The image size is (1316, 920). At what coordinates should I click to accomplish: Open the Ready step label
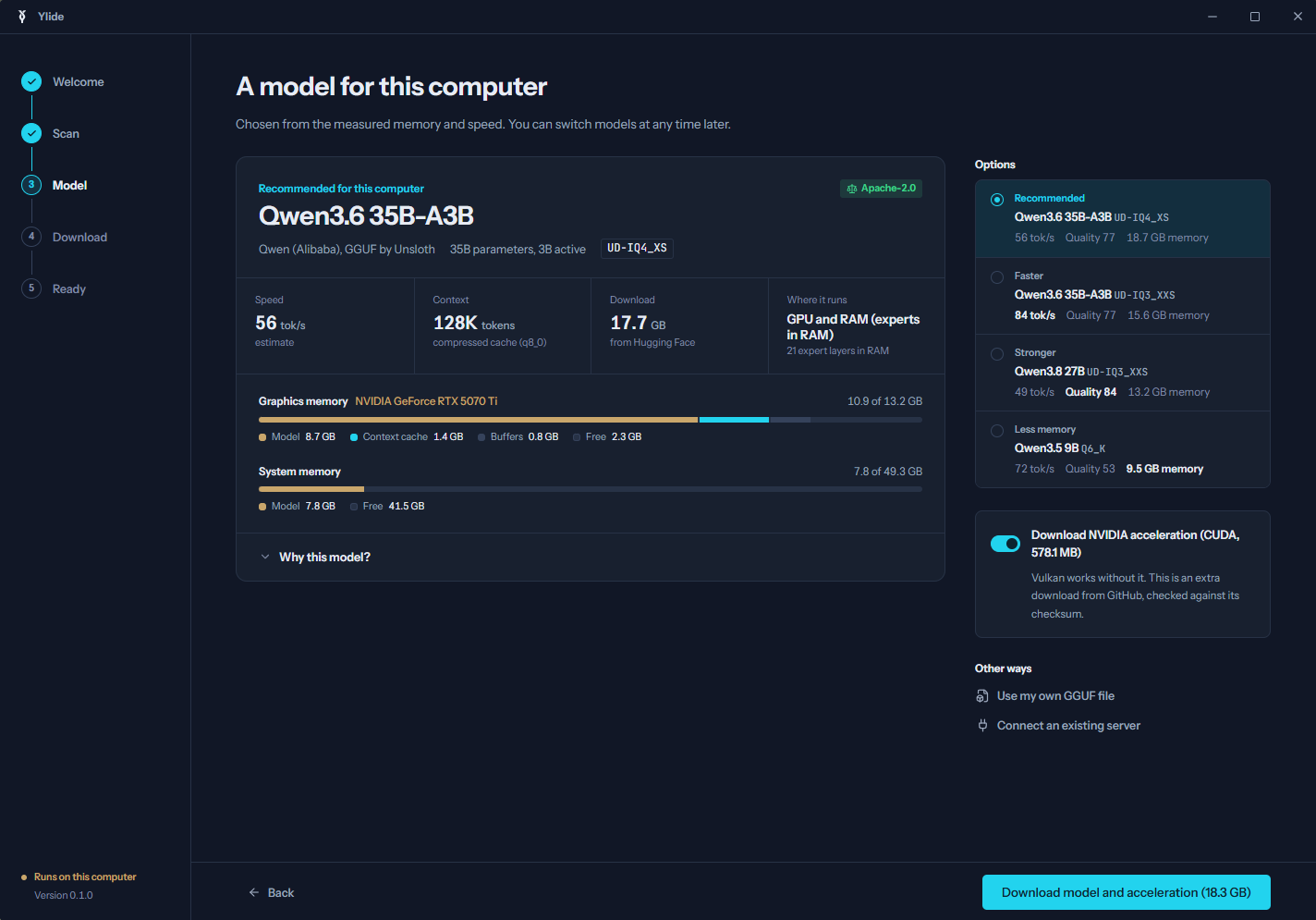[x=69, y=288]
